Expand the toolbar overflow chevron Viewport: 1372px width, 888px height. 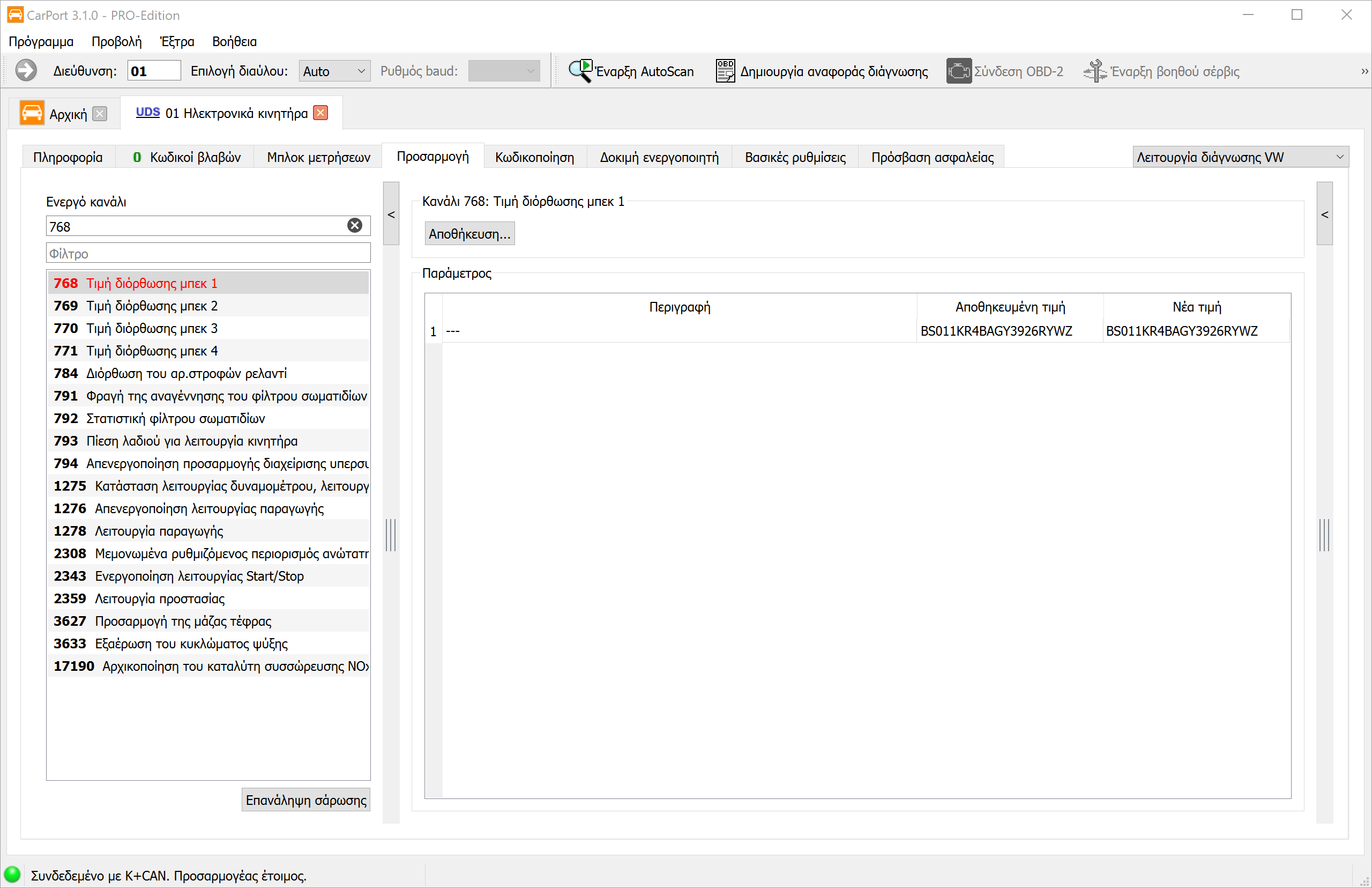[x=1364, y=71]
